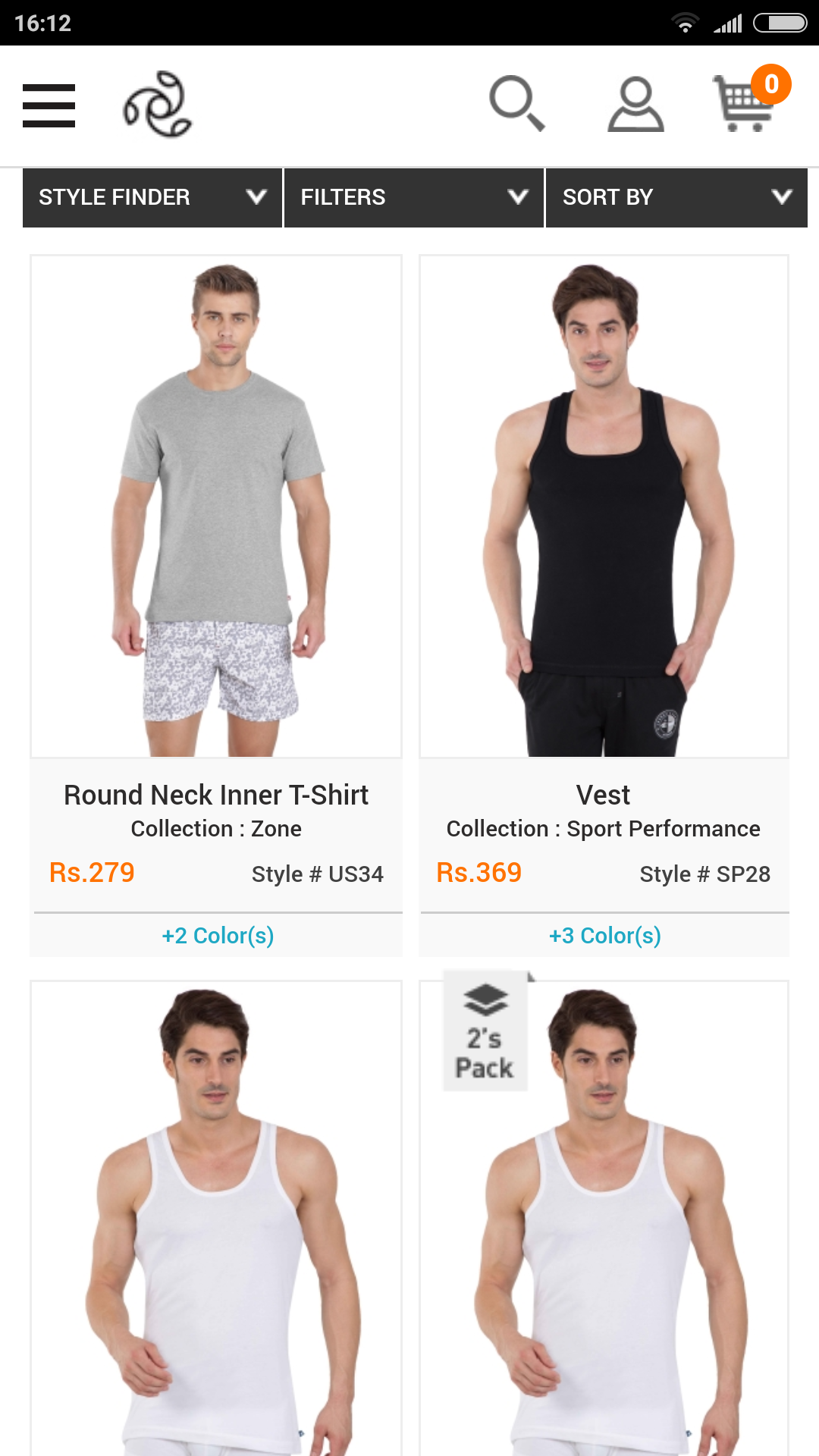Open the hamburger navigation menu
This screenshot has width=819, height=1456.
tap(49, 105)
